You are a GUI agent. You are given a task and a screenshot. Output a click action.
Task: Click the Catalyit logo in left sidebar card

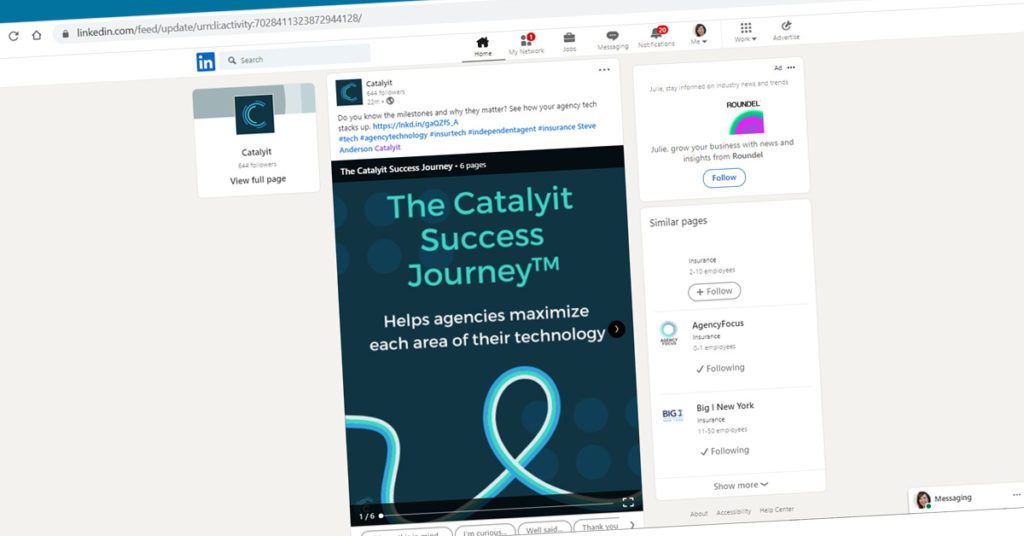(x=254, y=116)
